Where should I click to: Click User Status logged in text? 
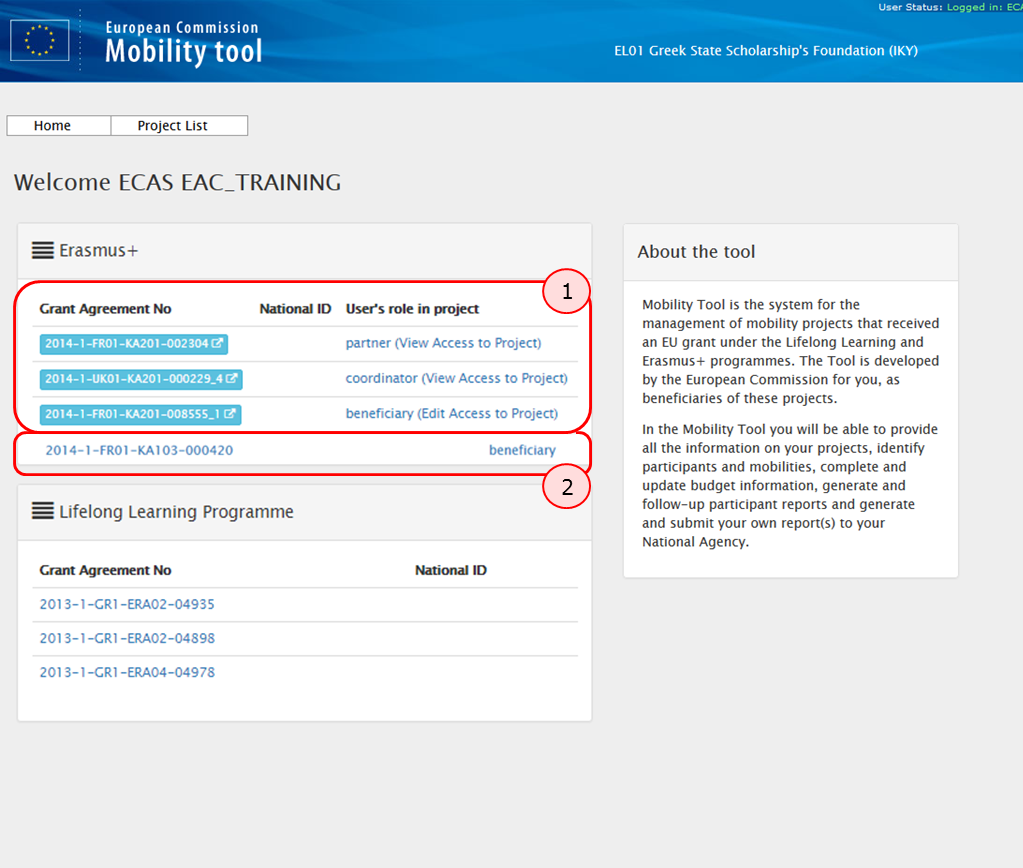coord(950,7)
